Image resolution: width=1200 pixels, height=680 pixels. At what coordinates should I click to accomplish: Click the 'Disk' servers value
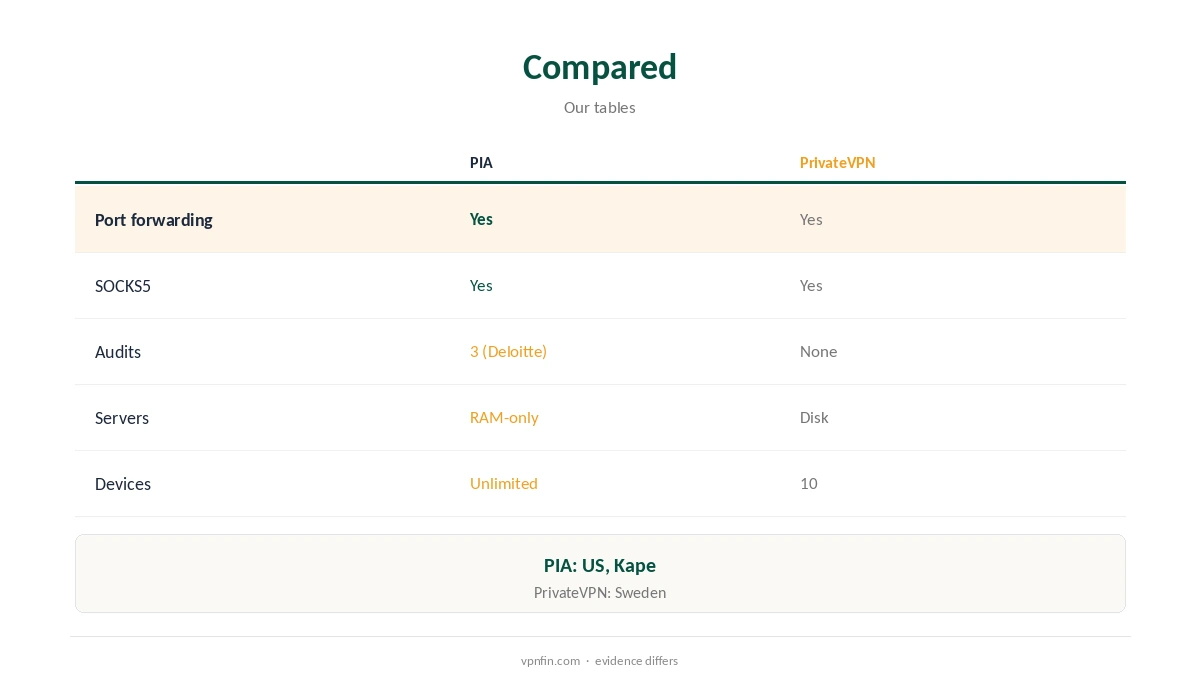click(814, 417)
